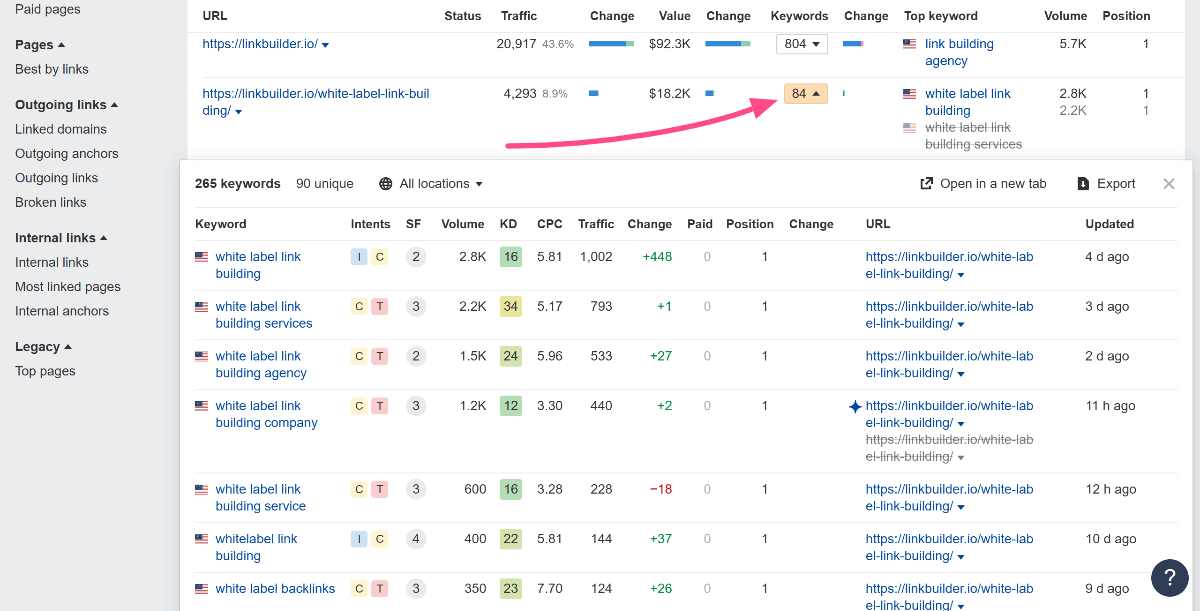The image size is (1200, 611).
Task: Collapse the orange 84 keywords dropdown
Action: tap(805, 94)
